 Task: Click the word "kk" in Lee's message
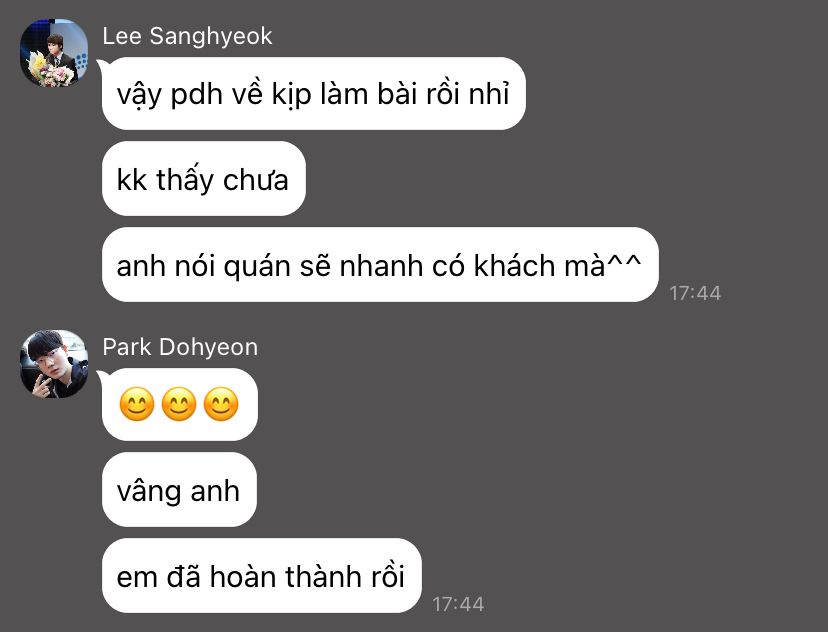(x=131, y=180)
